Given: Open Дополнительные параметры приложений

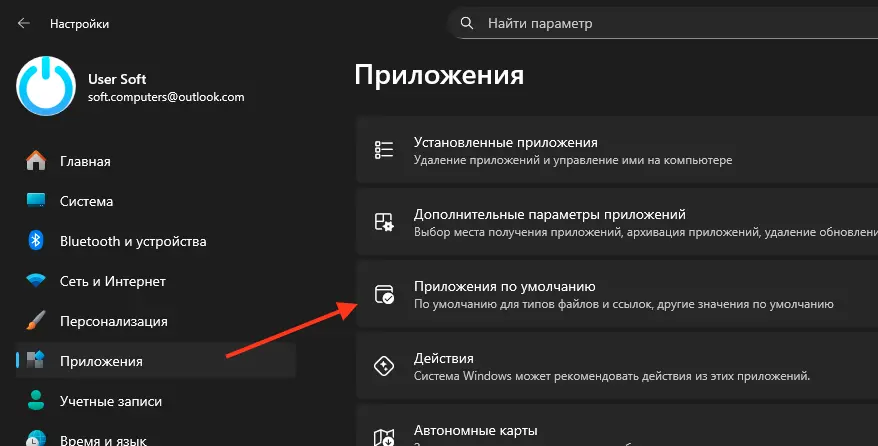Looking at the screenshot, I should pos(617,222).
